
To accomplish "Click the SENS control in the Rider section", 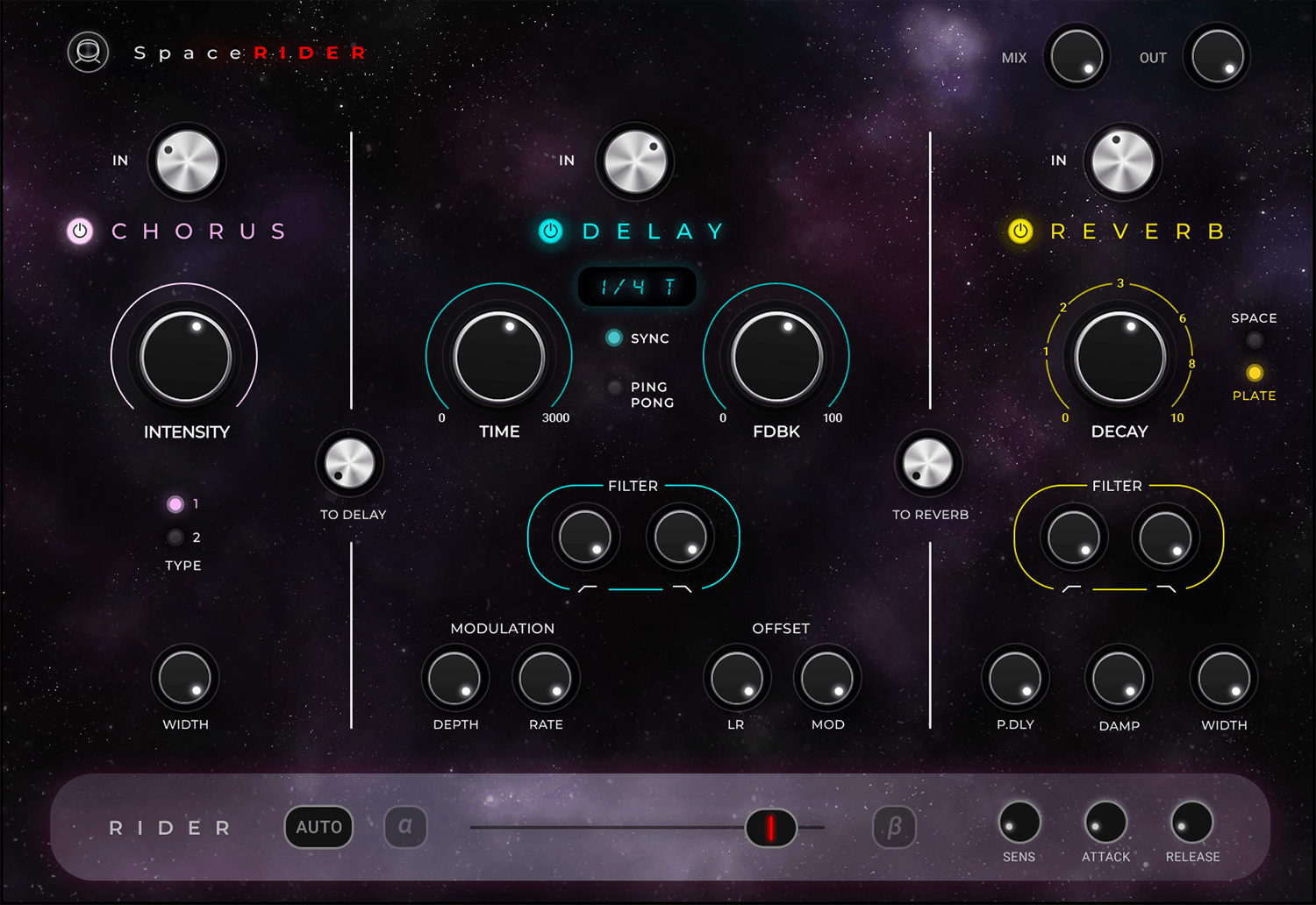I will pyautogui.click(x=1019, y=824).
